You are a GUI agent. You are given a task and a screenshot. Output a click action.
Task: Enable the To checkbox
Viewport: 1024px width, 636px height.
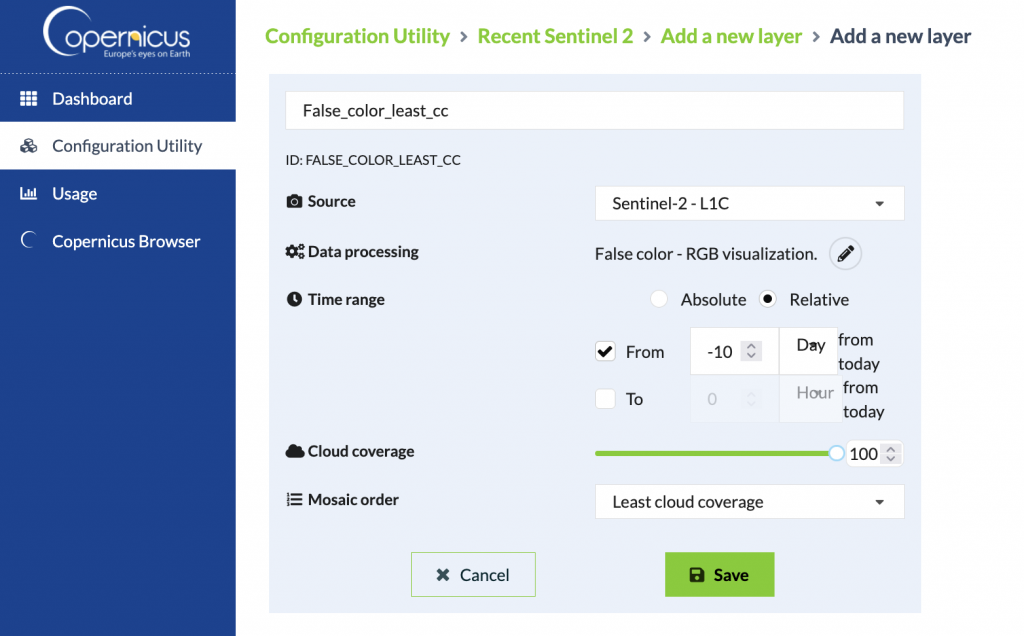[x=605, y=399]
